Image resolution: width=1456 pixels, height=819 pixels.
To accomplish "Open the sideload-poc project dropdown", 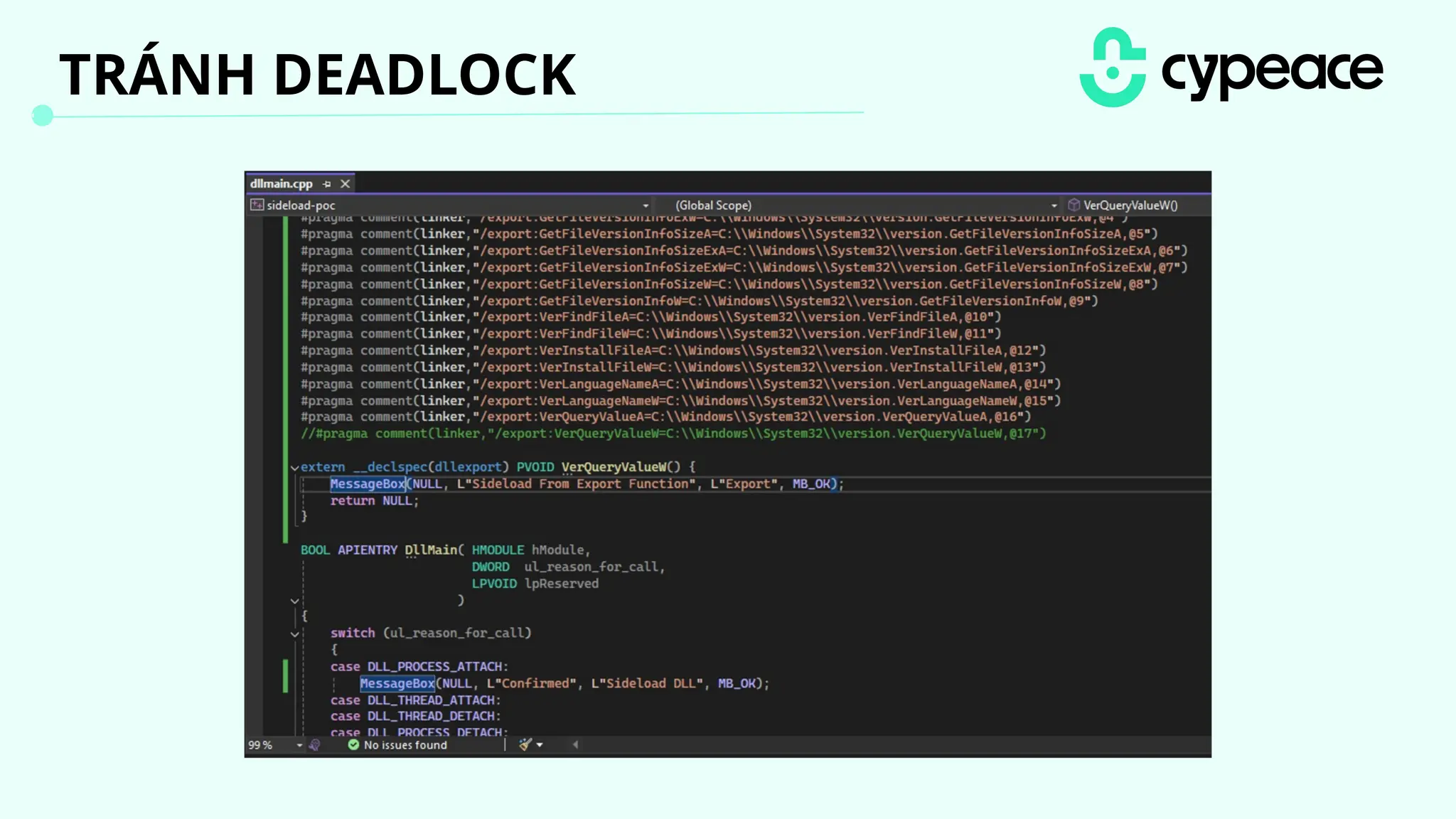I will click(646, 205).
